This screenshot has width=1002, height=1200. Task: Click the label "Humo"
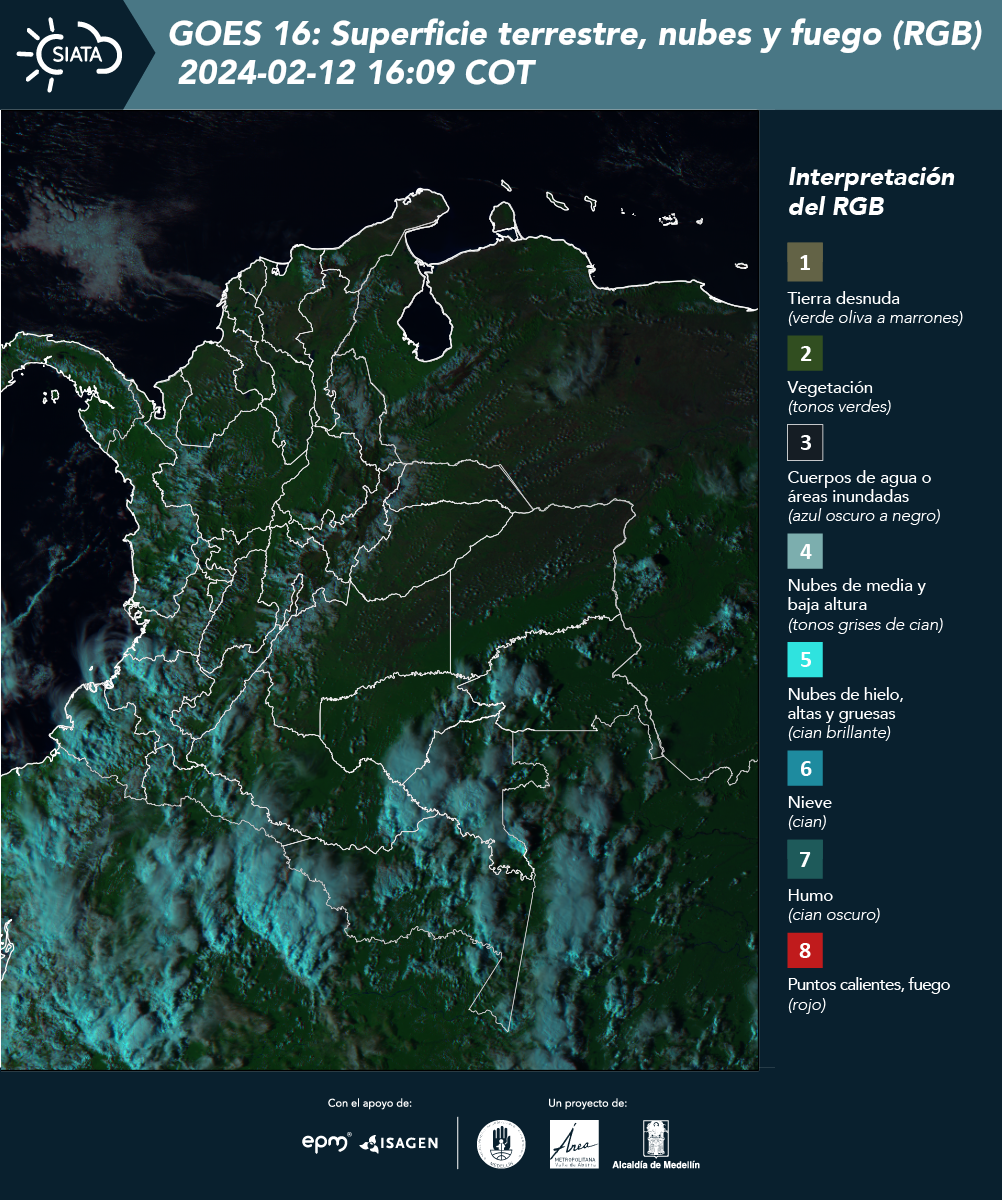click(x=810, y=895)
